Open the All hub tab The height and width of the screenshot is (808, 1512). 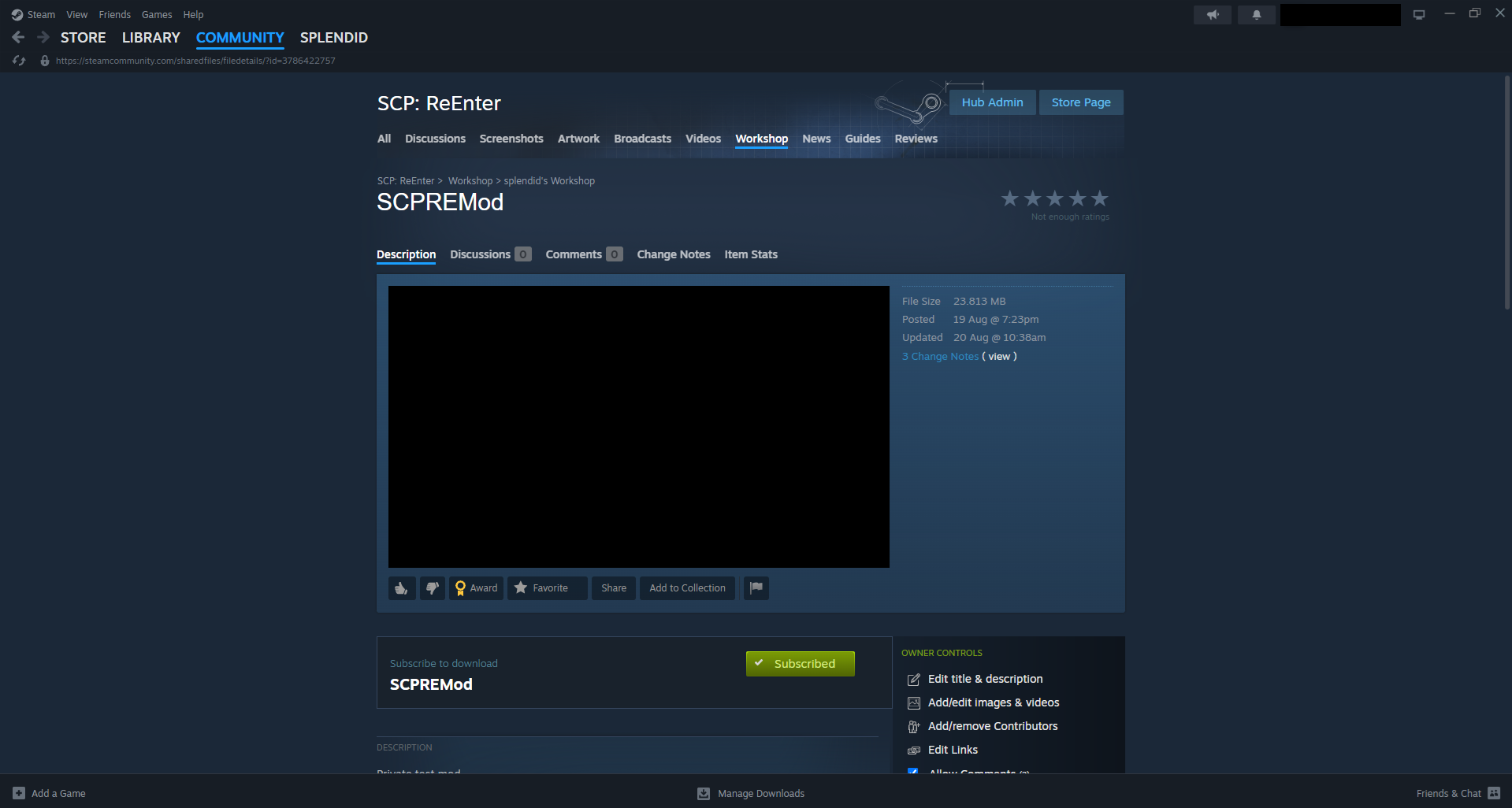(384, 139)
